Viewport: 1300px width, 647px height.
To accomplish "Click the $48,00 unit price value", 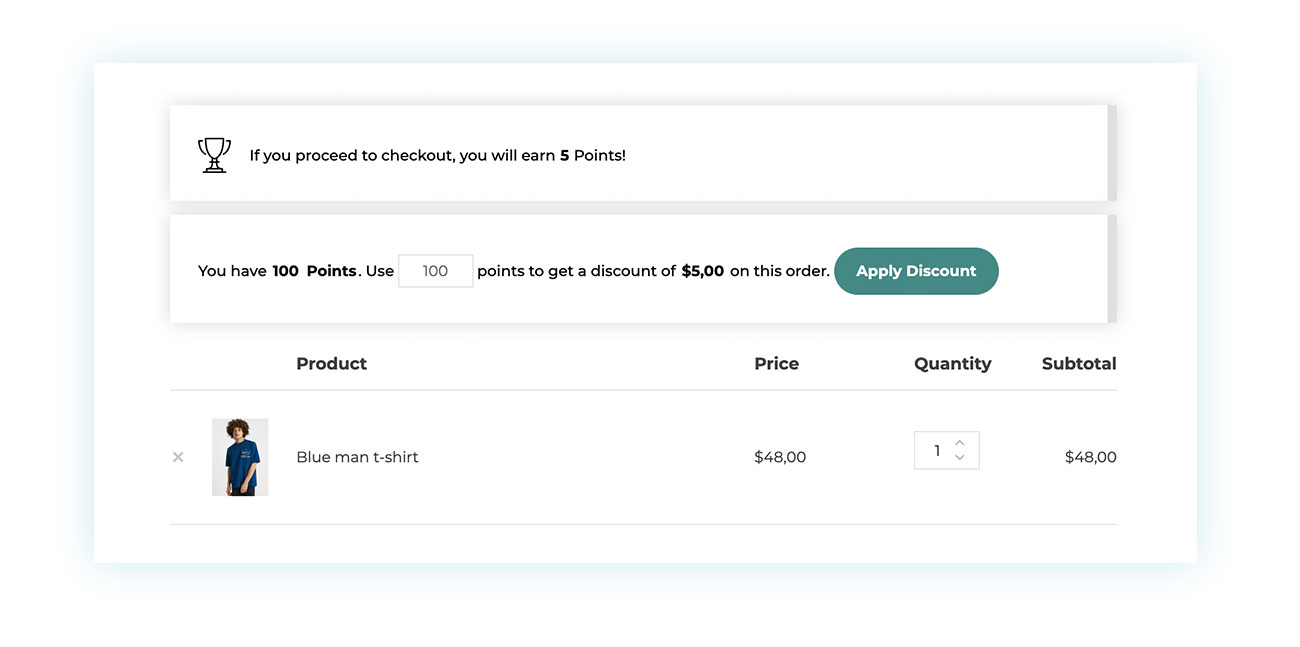I will point(780,457).
